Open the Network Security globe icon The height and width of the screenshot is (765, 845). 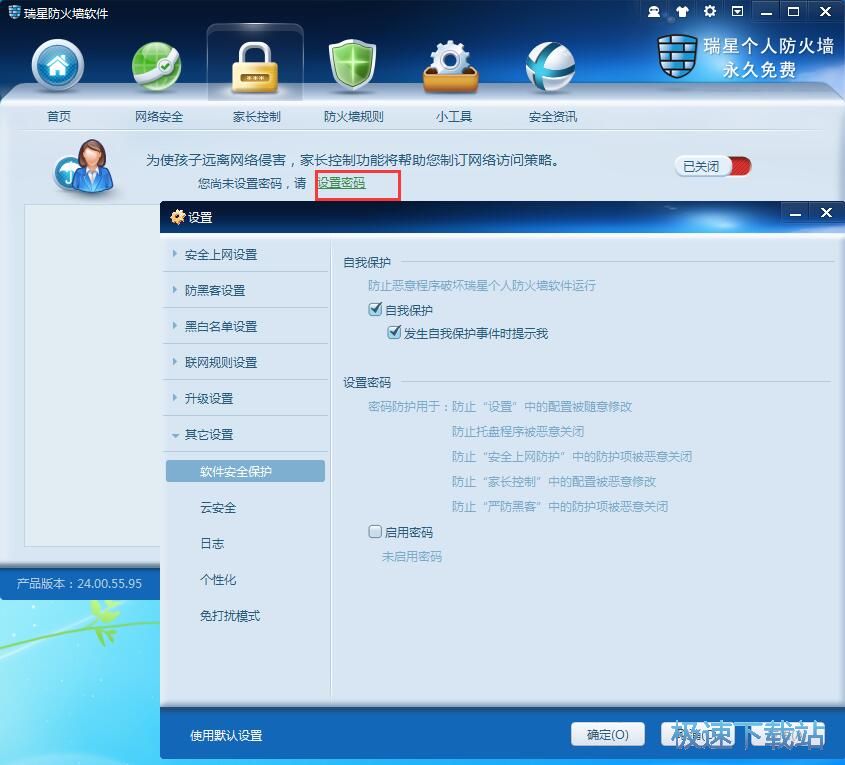click(157, 66)
